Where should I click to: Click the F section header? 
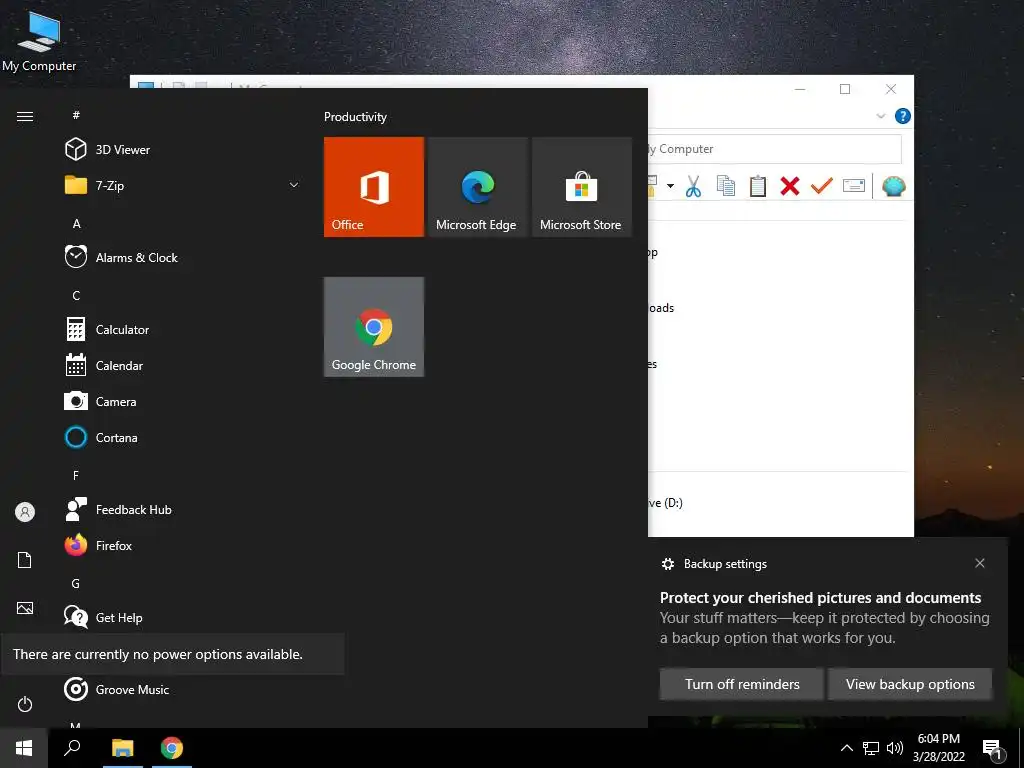coord(76,475)
